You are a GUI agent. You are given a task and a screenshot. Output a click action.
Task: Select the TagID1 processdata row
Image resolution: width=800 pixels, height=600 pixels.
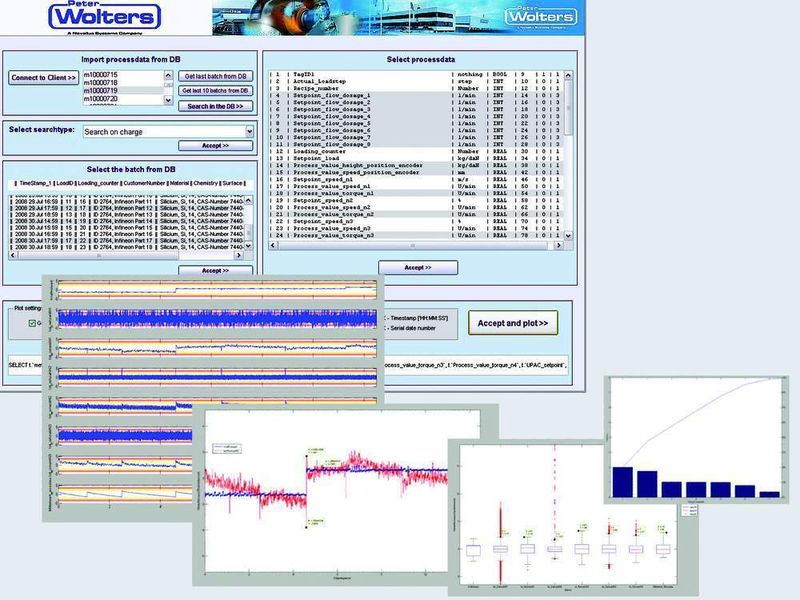coord(415,74)
